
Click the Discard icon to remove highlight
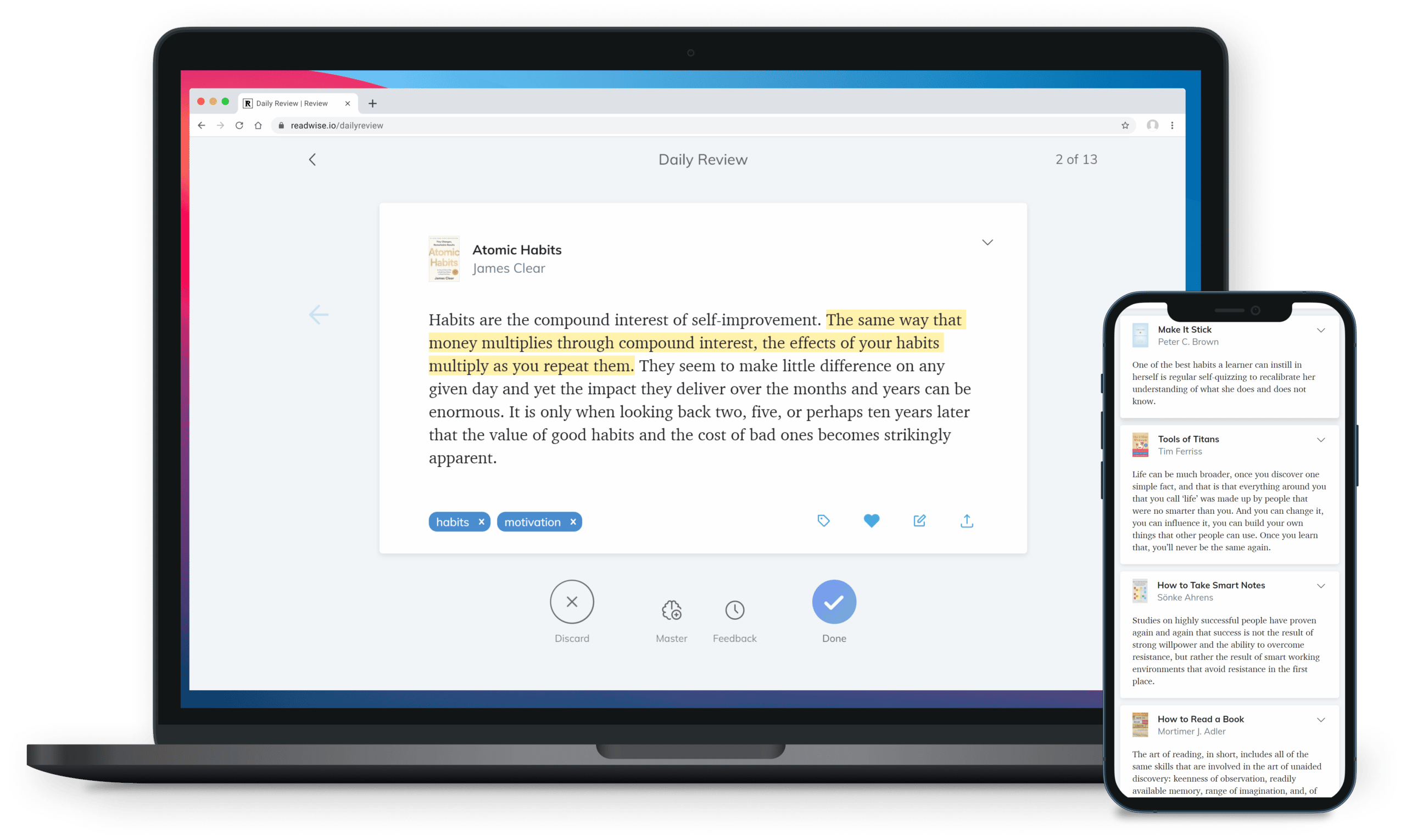pyautogui.click(x=571, y=601)
